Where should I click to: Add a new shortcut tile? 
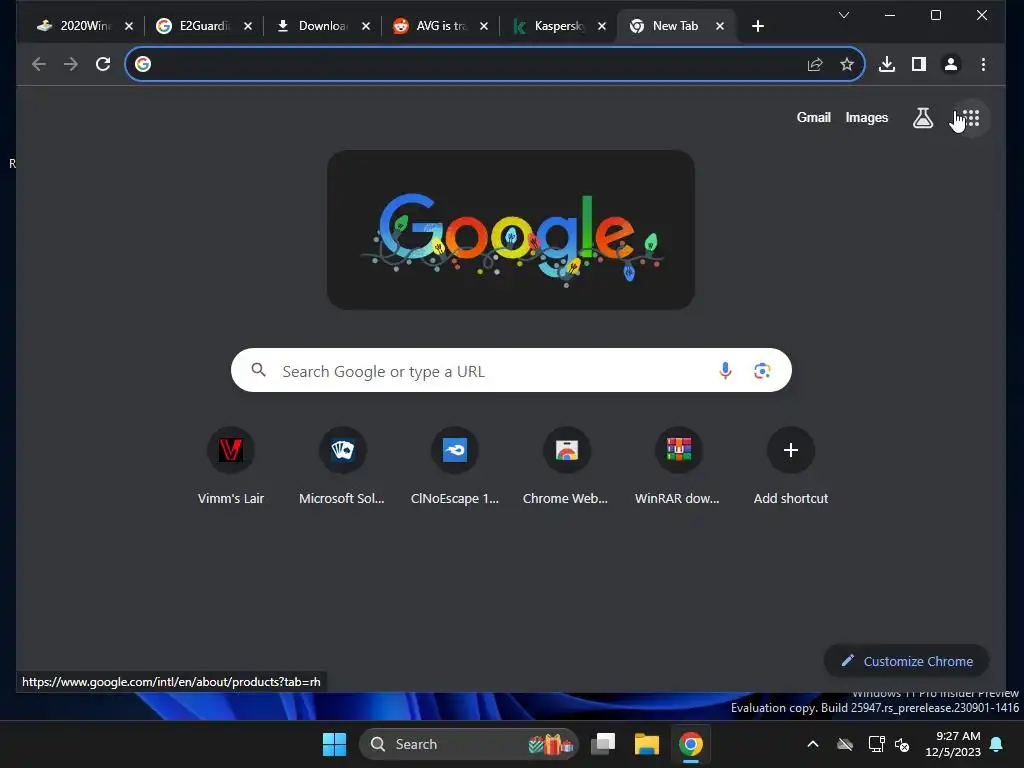point(790,466)
